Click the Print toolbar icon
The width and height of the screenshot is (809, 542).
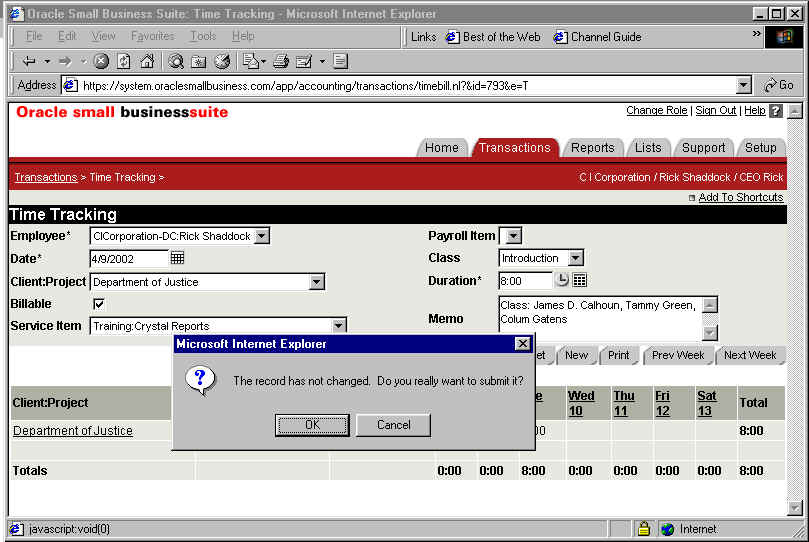281,61
